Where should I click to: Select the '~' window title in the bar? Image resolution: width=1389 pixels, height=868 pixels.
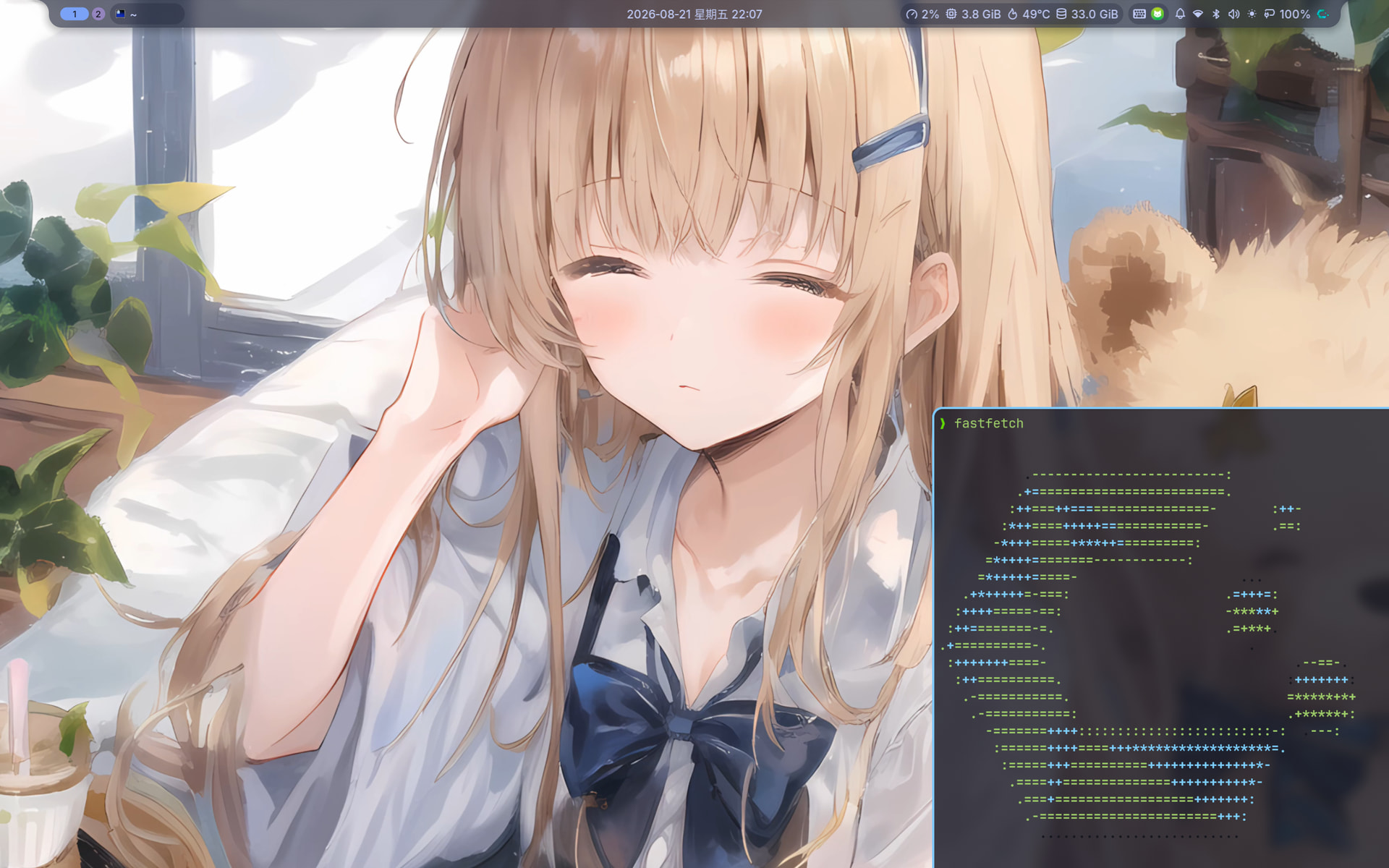133,14
